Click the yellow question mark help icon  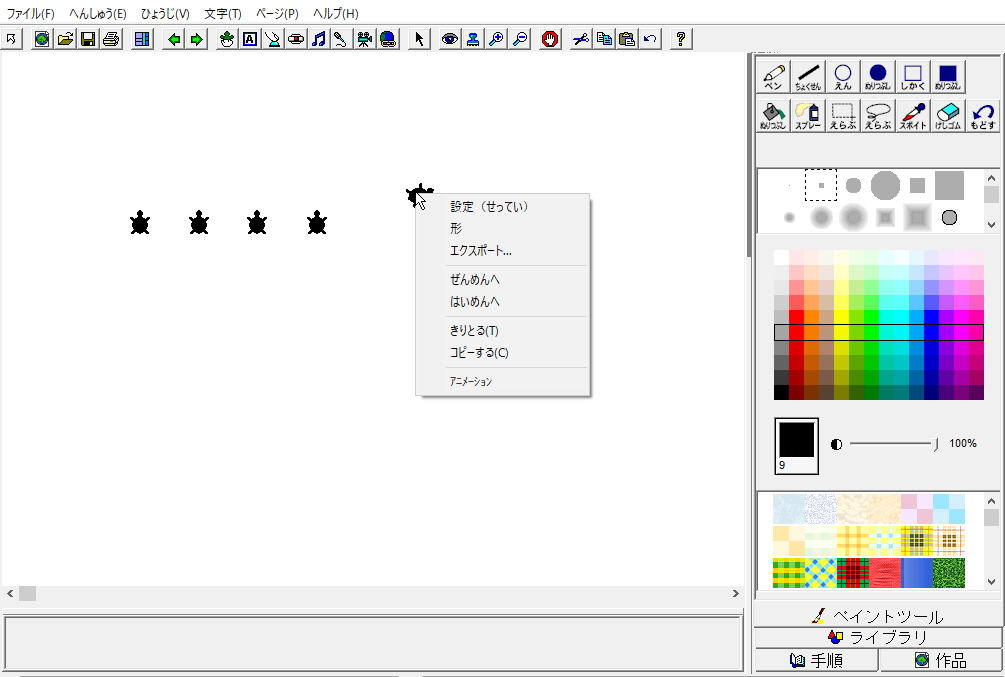coord(681,39)
